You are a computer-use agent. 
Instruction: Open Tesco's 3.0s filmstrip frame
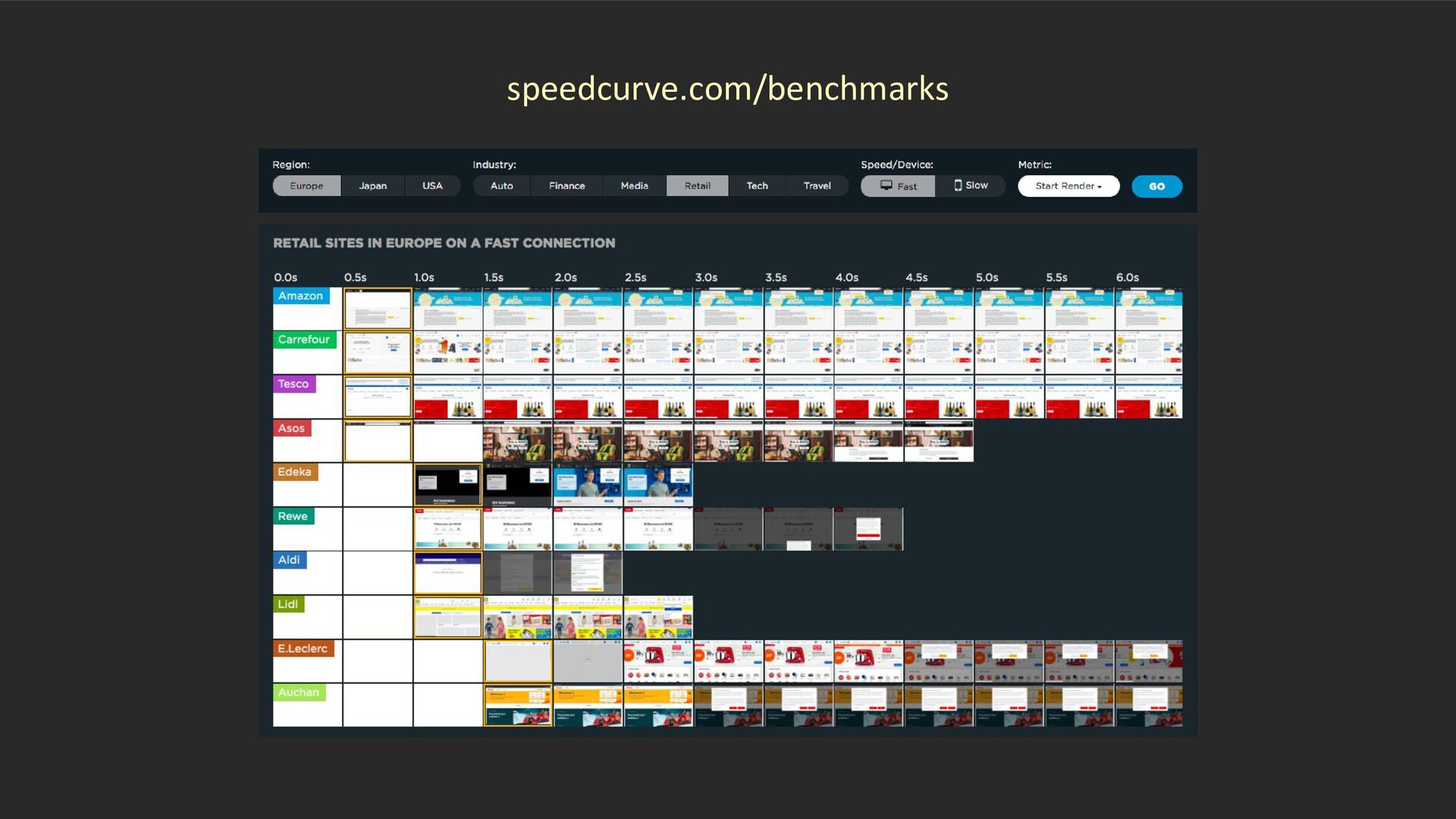click(729, 397)
